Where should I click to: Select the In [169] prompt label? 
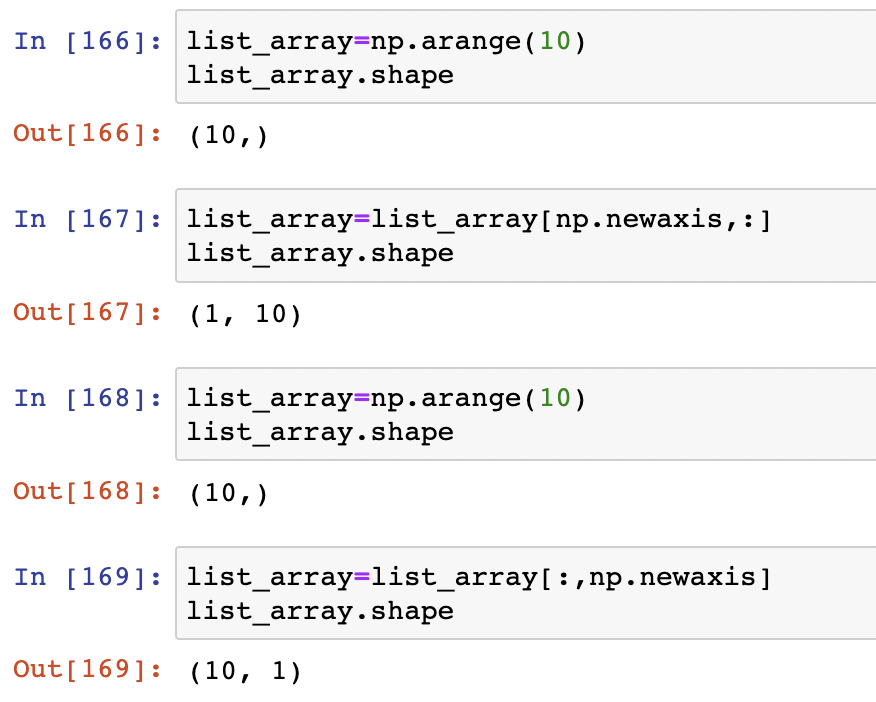coord(88,577)
